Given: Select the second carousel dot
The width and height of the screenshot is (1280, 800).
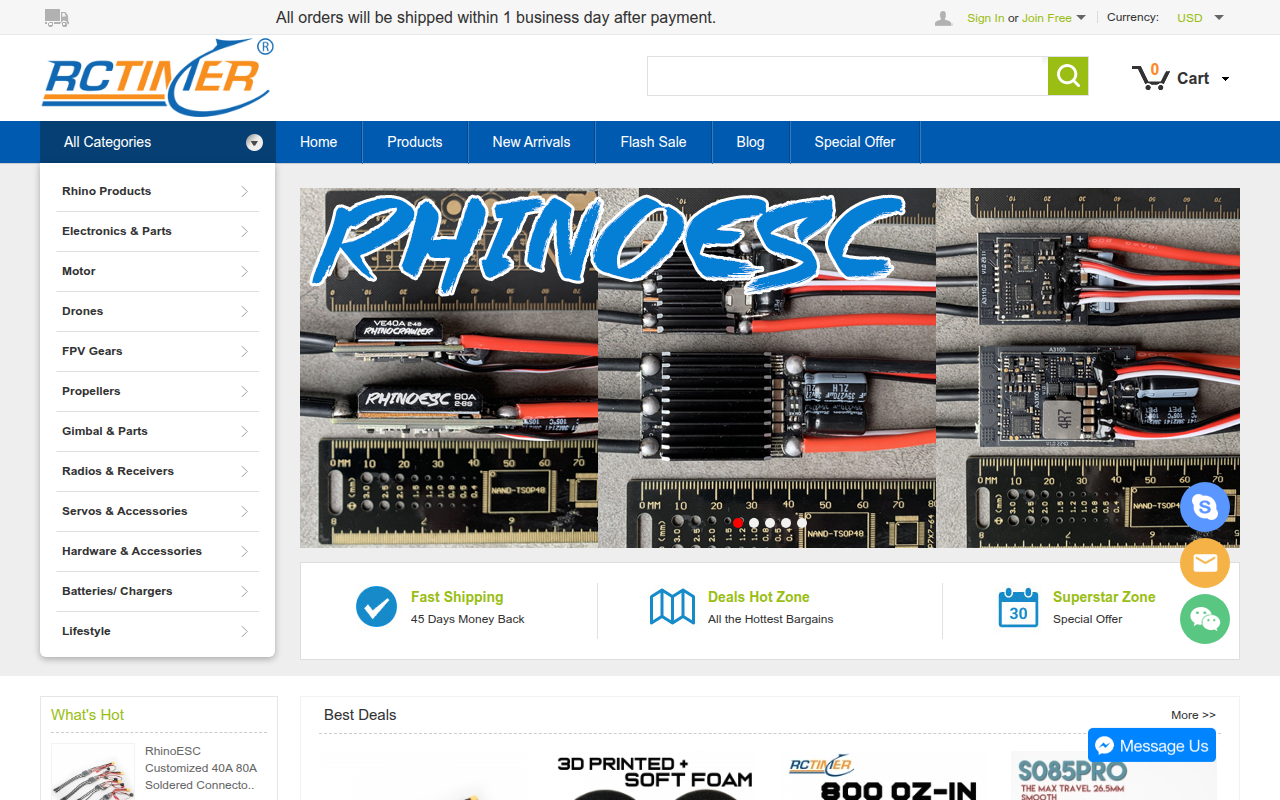Looking at the screenshot, I should coord(754,523).
